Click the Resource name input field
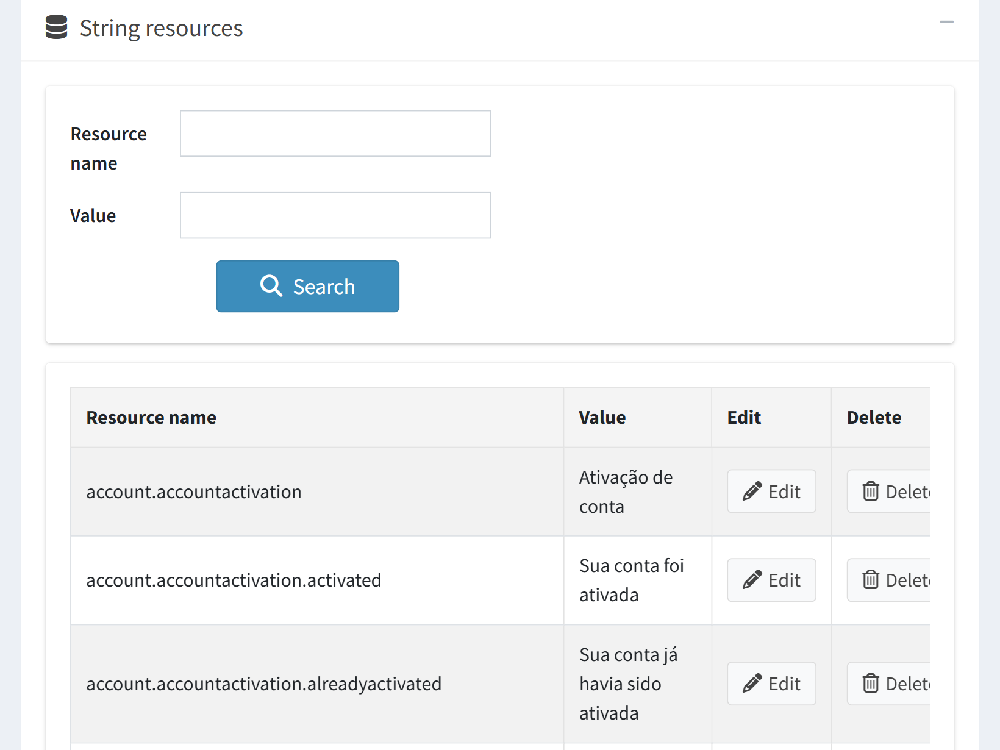1000x750 pixels. pos(335,133)
